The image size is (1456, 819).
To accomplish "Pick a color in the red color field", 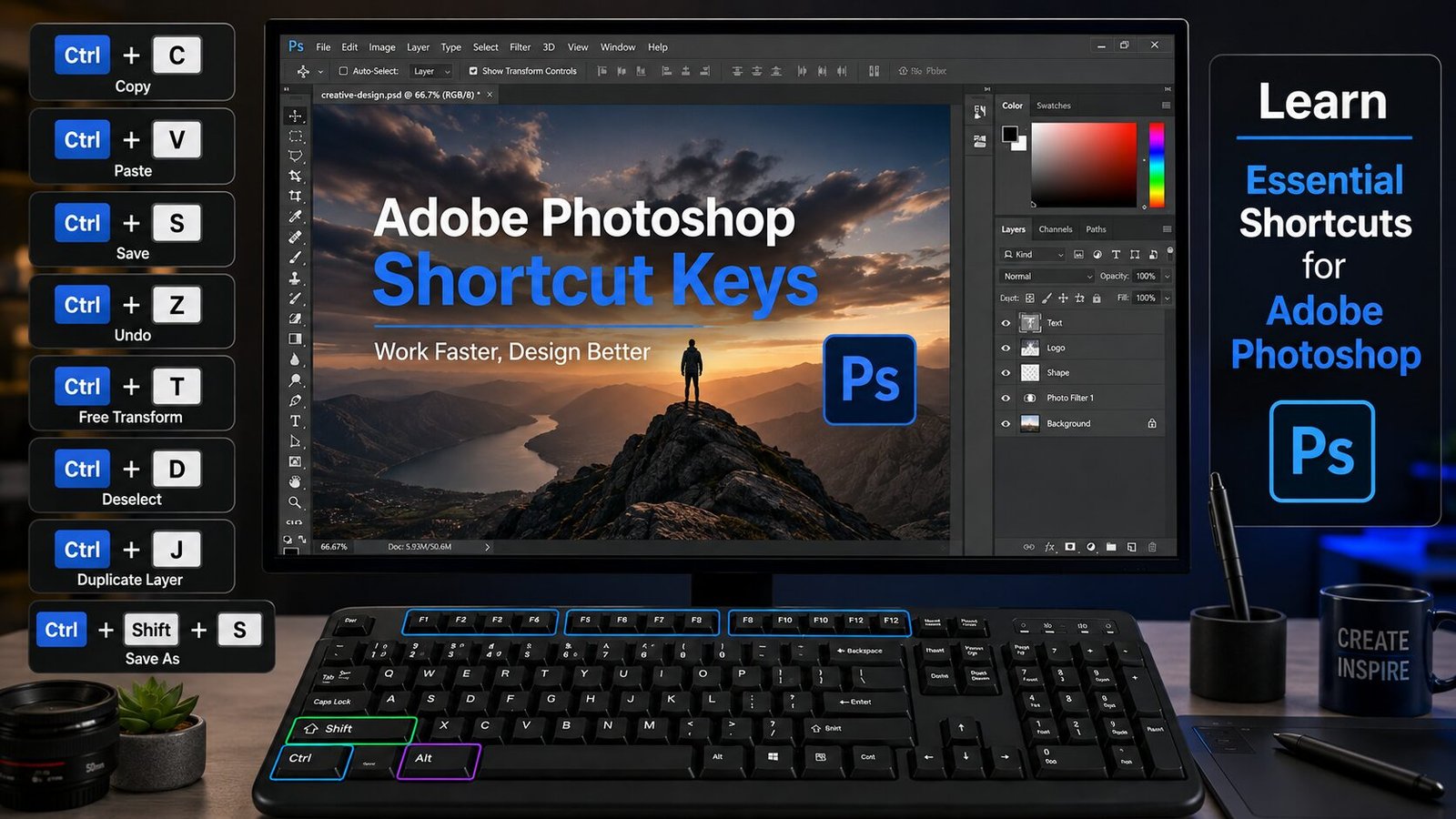I will pyautogui.click(x=1084, y=165).
